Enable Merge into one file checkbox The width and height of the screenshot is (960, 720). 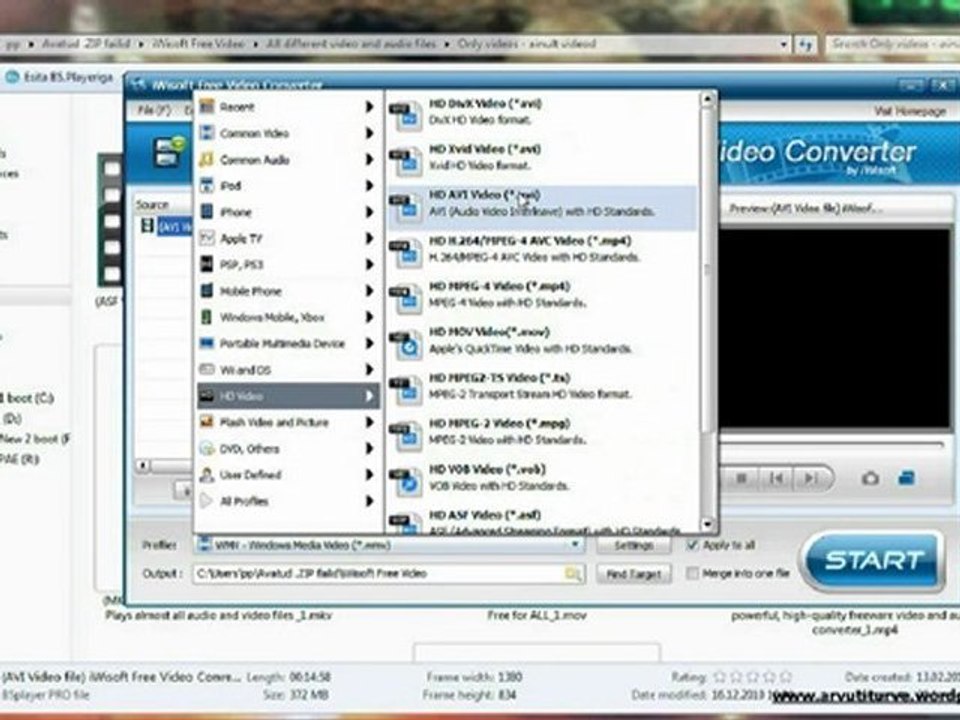click(x=692, y=573)
